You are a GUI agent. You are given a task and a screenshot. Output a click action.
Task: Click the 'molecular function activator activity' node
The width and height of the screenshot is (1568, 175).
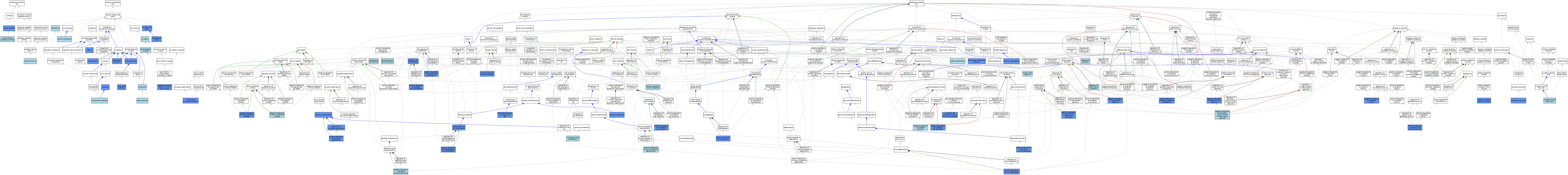pos(41,28)
